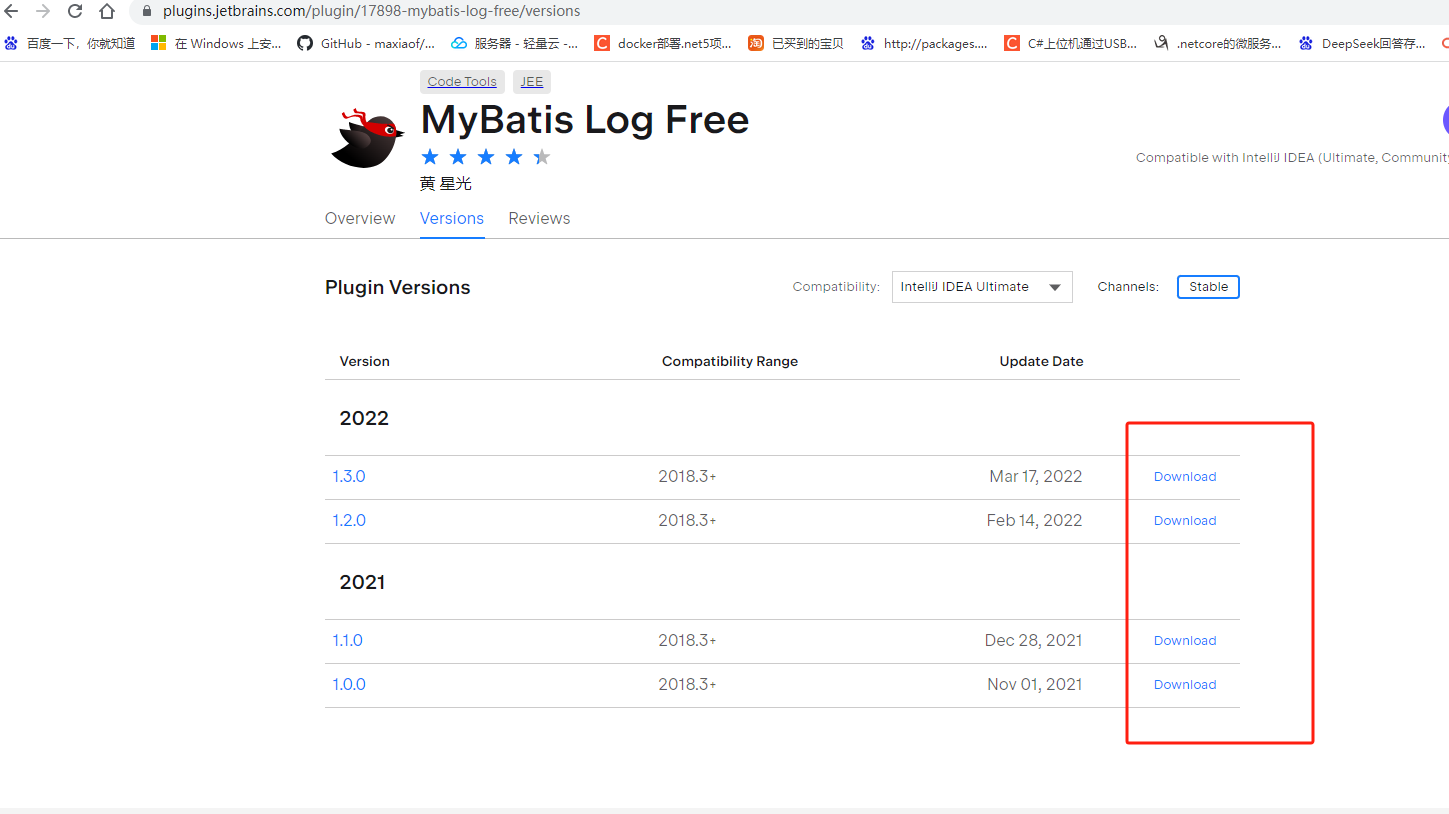Switch to the Reviews tab
This screenshot has height=814, width=1449.
[x=539, y=218]
